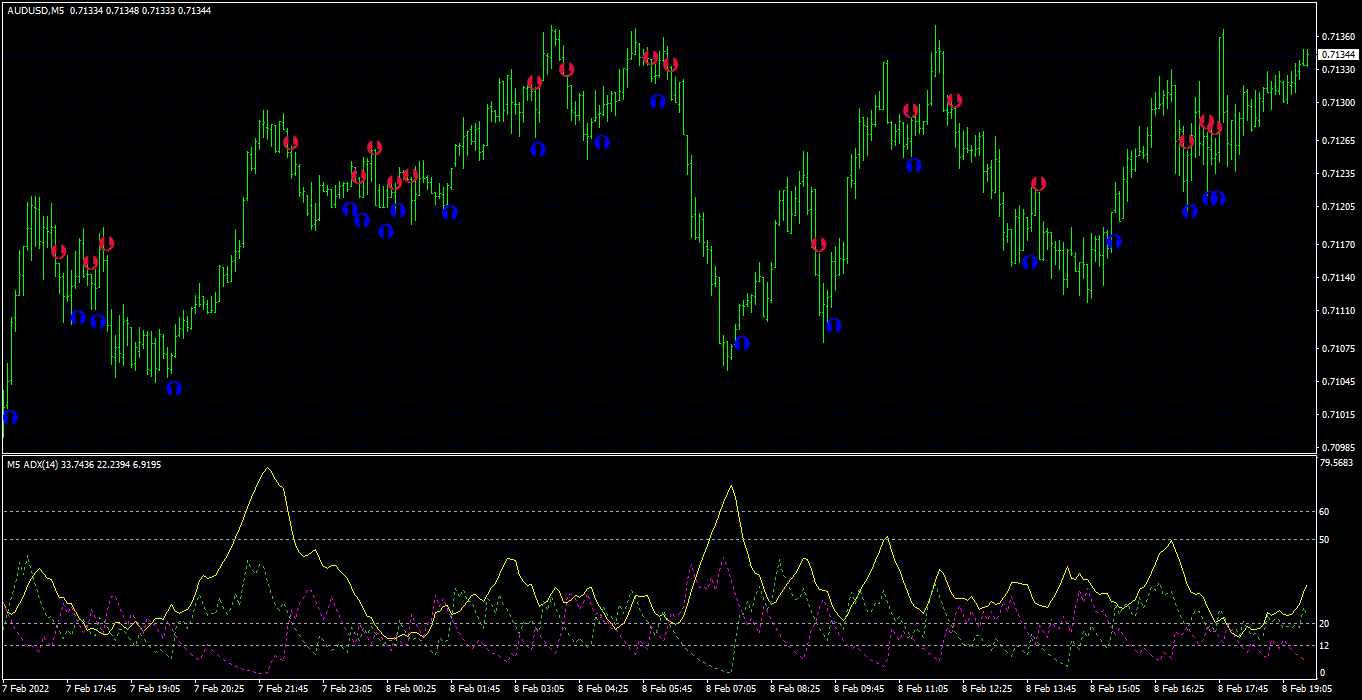Select rightmost pair of blue arrows near 0.71205
The height and width of the screenshot is (700, 1362).
click(1214, 198)
